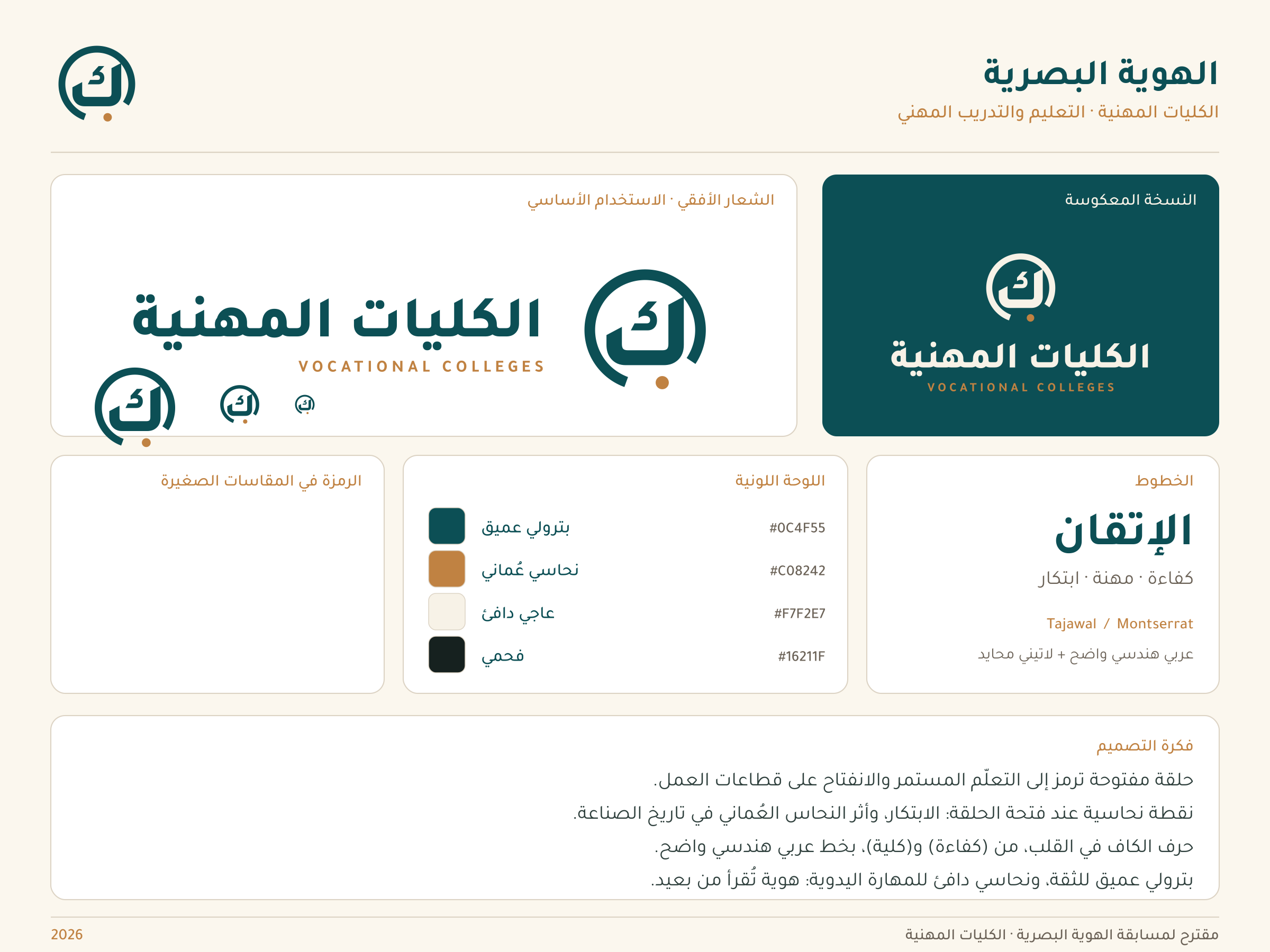Click the line عربي هندسي واضح + لاتيني محايد
1270x952 pixels.
[x=1086, y=655]
